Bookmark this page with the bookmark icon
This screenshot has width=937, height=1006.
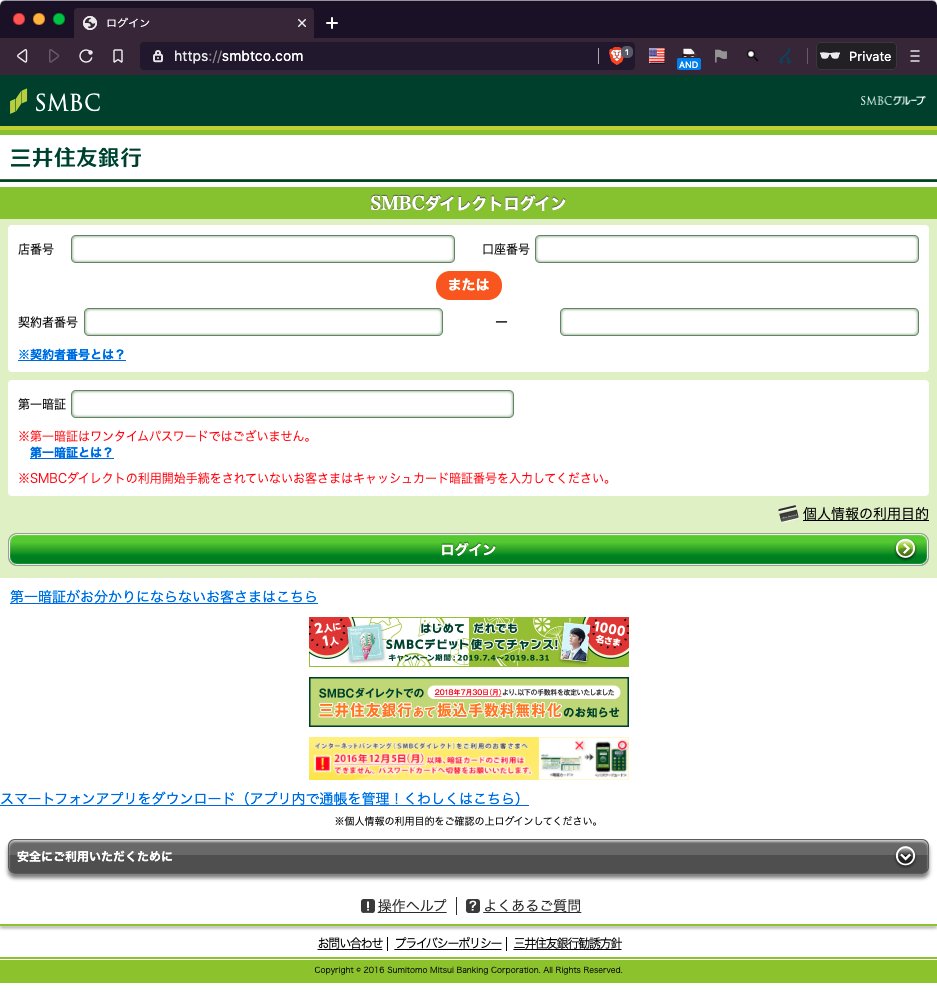click(x=118, y=56)
